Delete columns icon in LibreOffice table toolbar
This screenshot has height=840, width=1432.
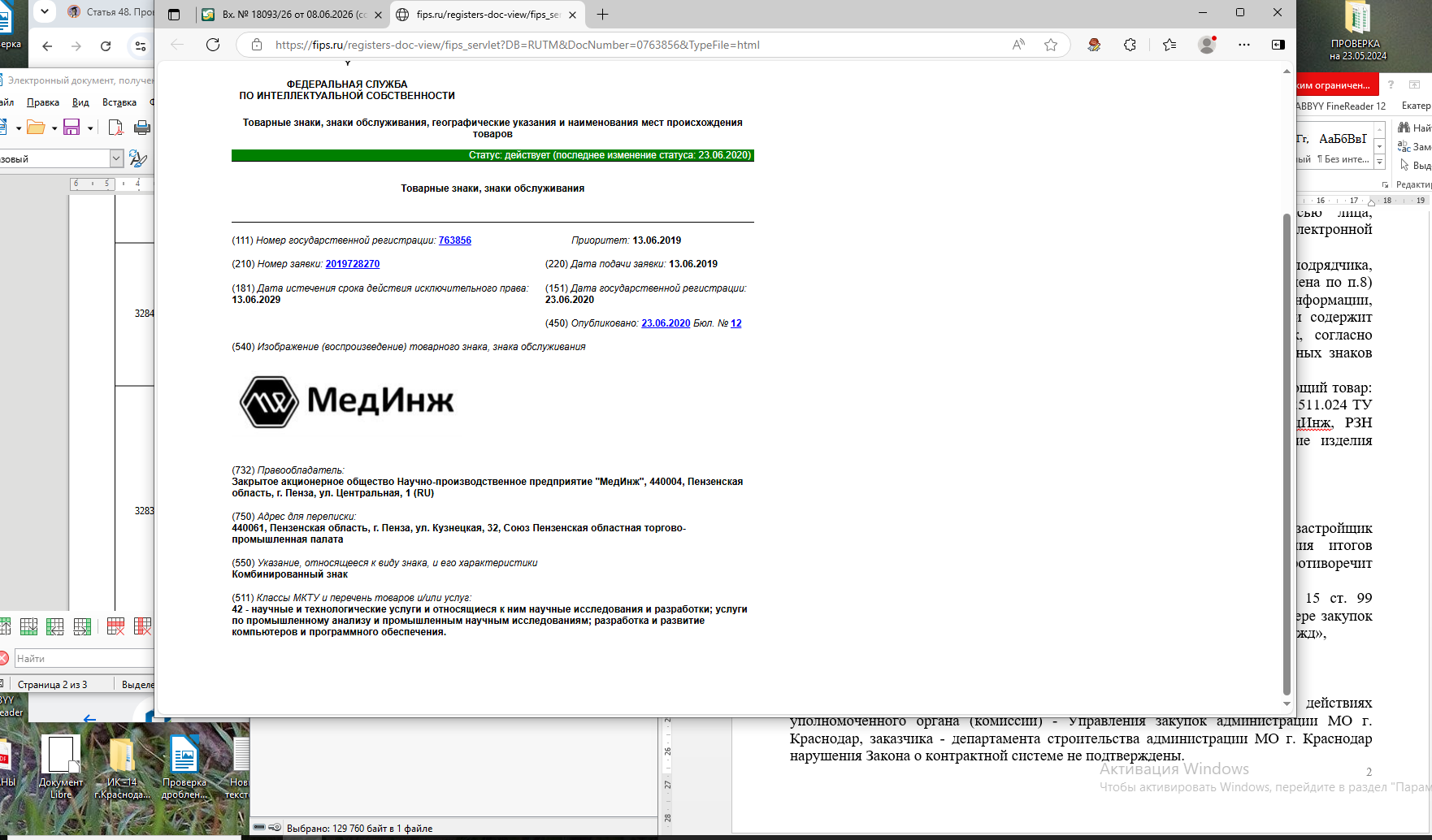click(142, 626)
